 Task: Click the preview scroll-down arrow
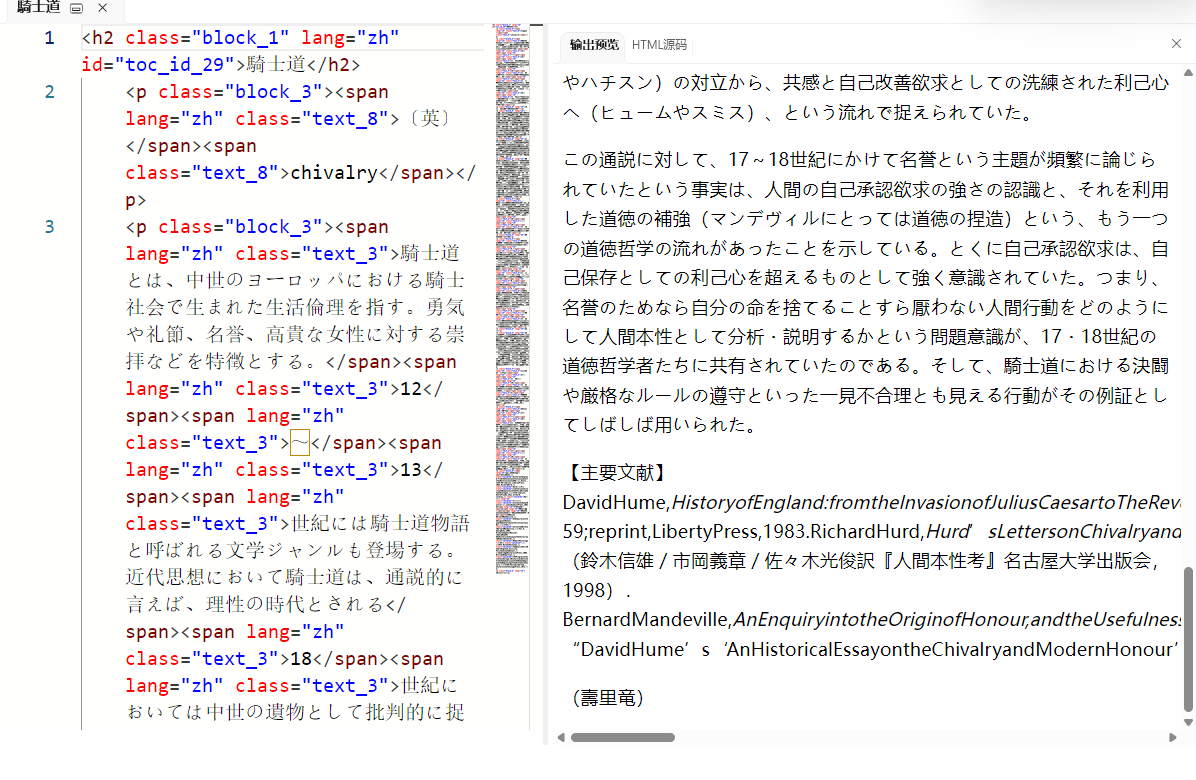[1188, 722]
